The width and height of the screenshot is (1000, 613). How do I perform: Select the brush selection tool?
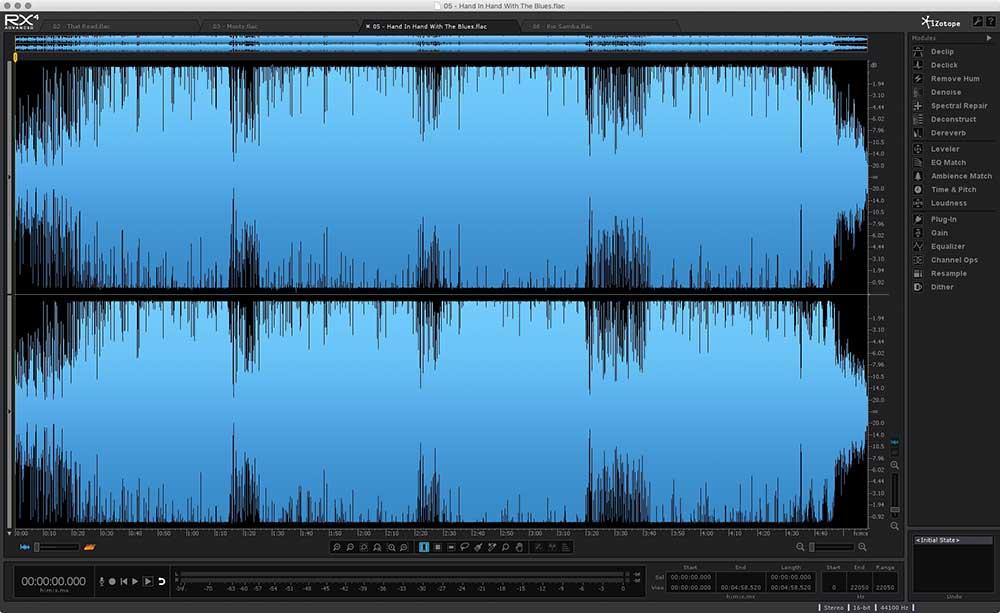478,547
